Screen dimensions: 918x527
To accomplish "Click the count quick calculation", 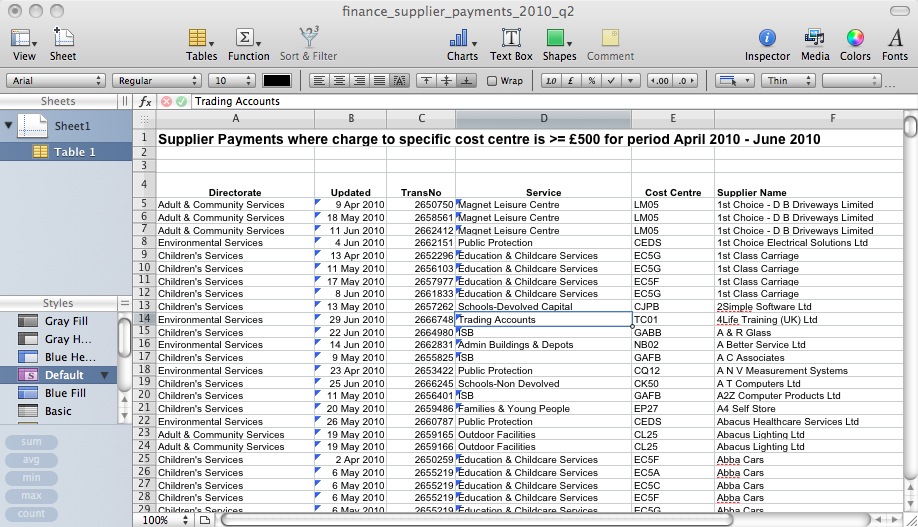I will point(31,514).
